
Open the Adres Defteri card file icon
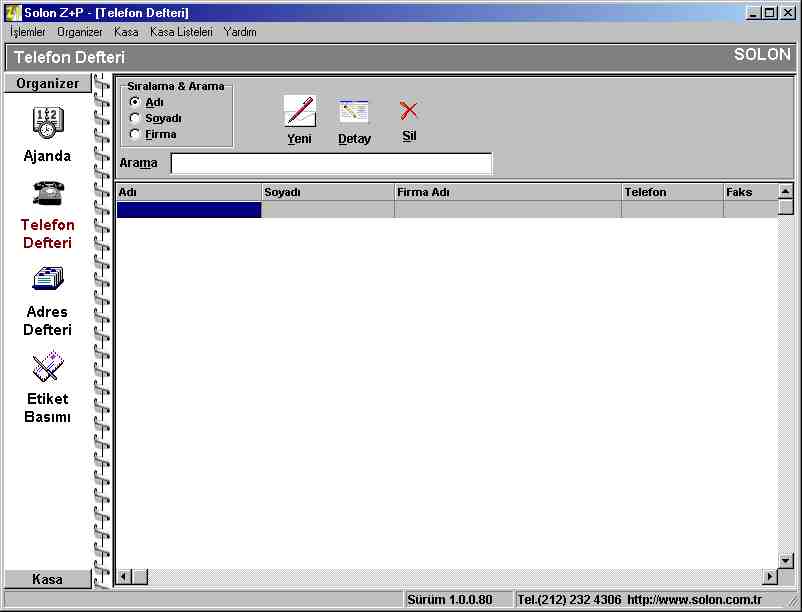point(48,279)
